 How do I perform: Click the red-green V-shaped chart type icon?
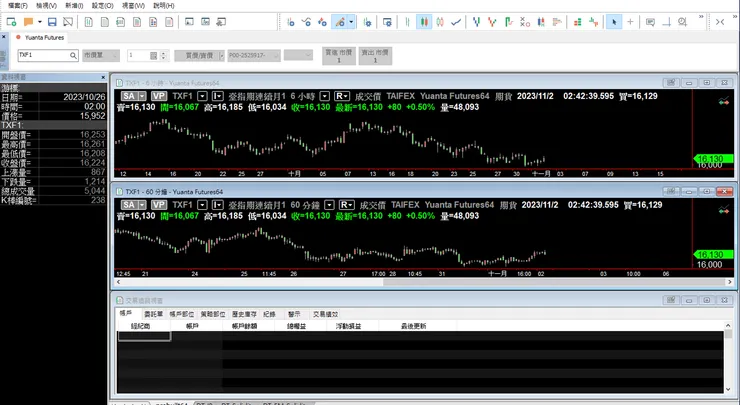492,22
